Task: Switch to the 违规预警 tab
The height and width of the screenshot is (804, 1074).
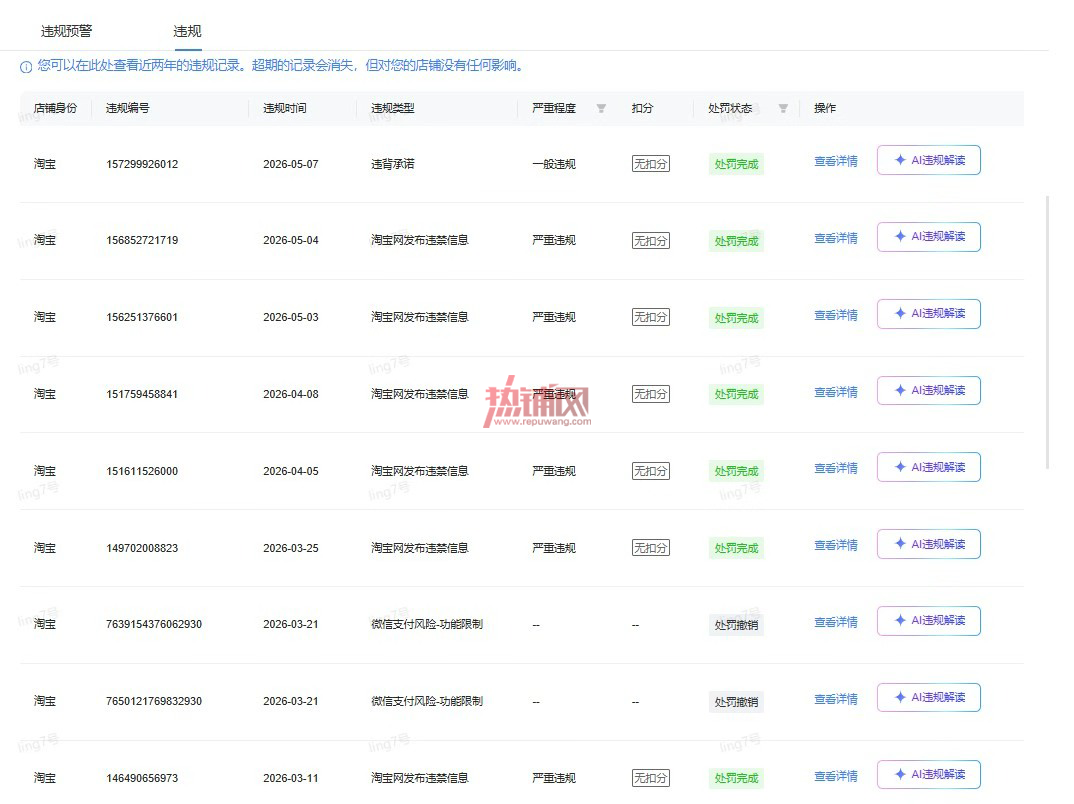Action: (x=66, y=32)
